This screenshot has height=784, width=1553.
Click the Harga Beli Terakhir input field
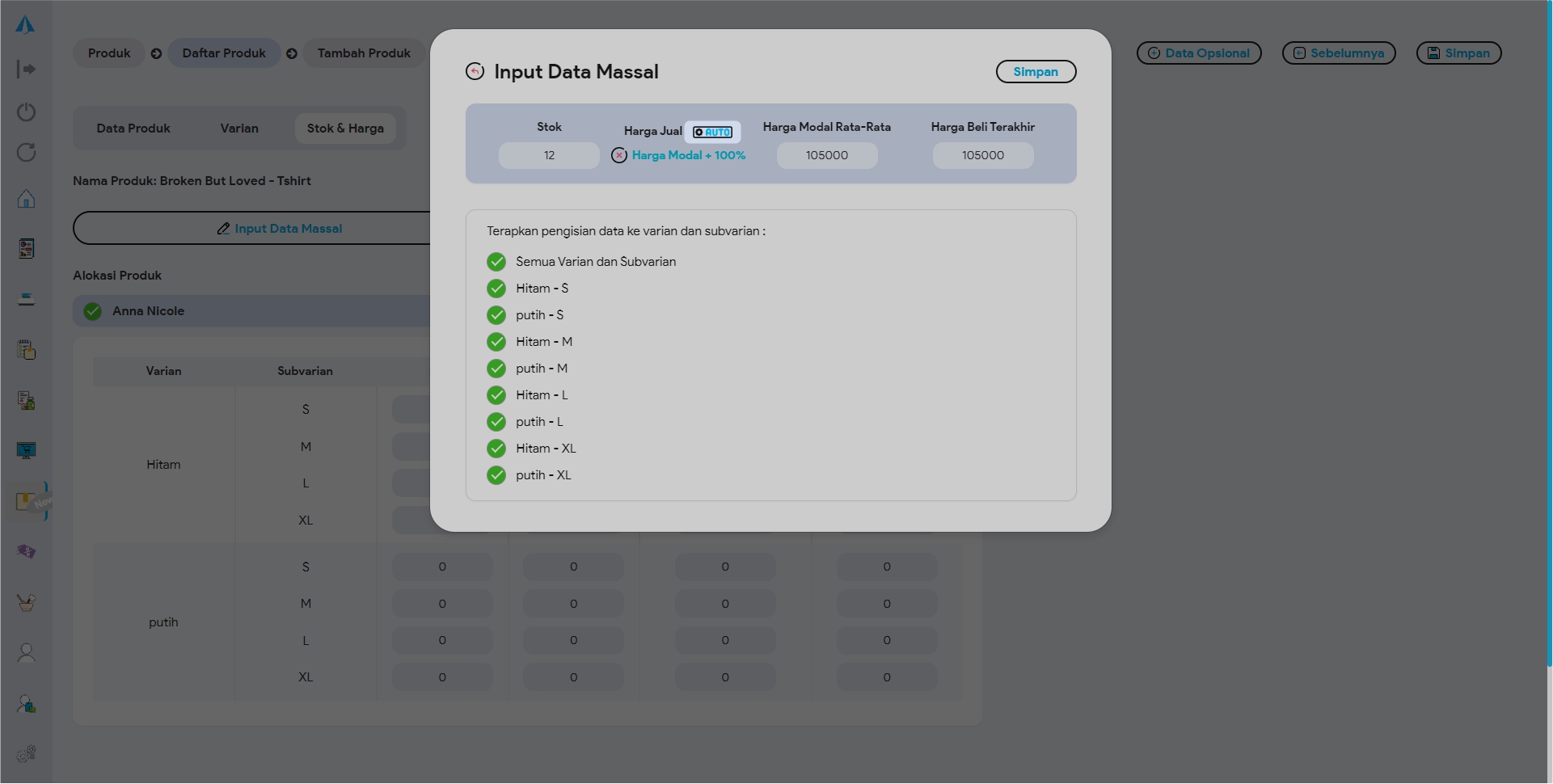click(x=982, y=155)
